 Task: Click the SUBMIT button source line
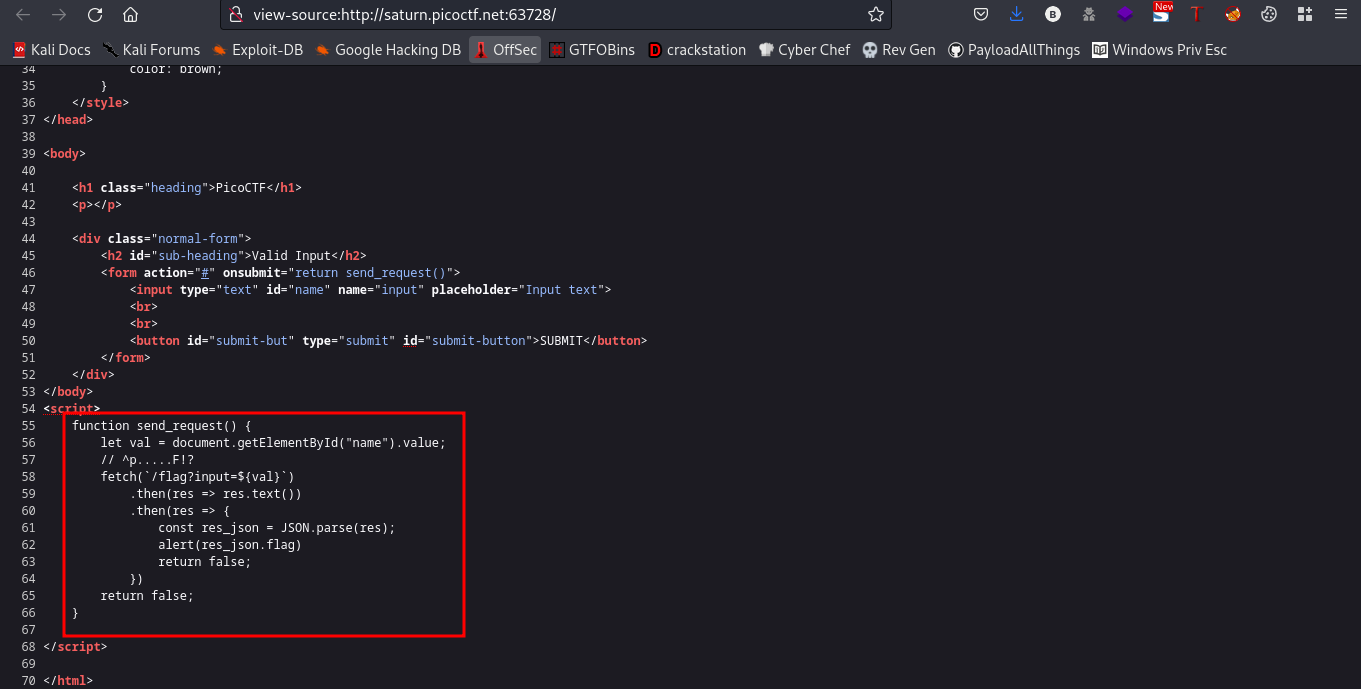coord(388,341)
